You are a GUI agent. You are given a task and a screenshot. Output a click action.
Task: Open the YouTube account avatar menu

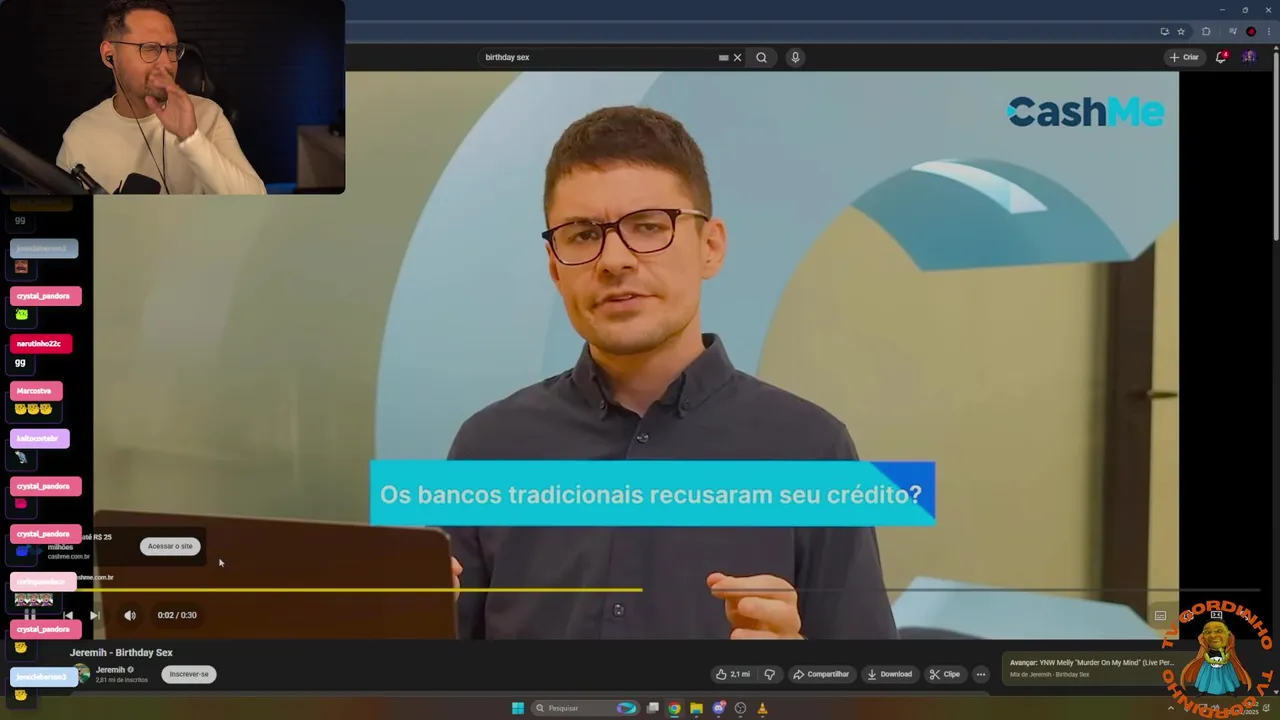click(x=1249, y=57)
